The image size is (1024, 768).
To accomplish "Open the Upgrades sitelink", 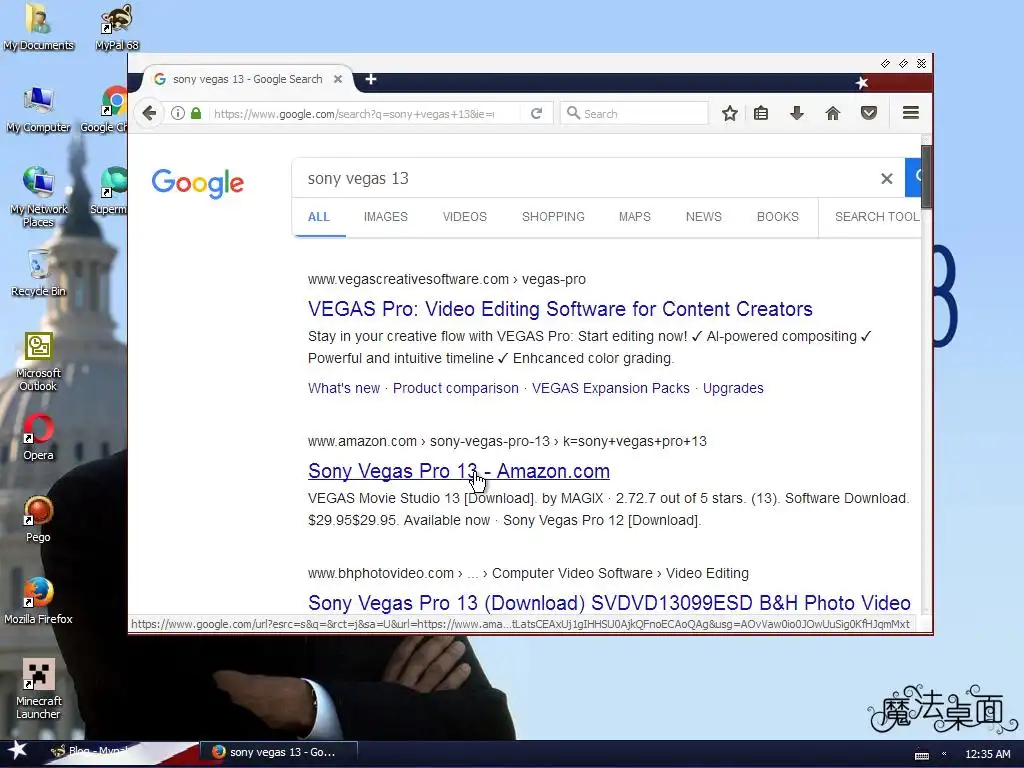I will pyautogui.click(x=733, y=389).
